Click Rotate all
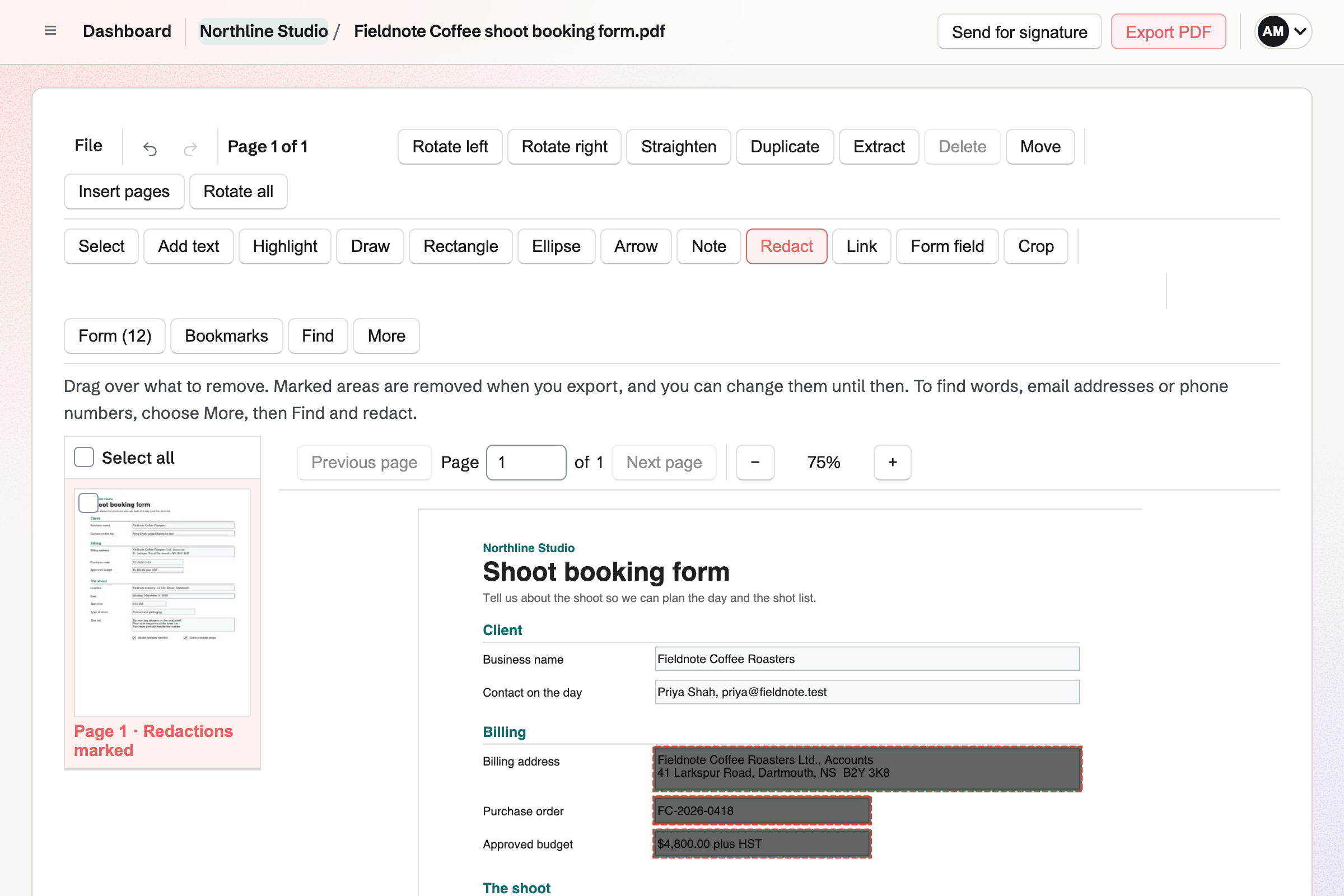The height and width of the screenshot is (896, 1344). [x=239, y=192]
